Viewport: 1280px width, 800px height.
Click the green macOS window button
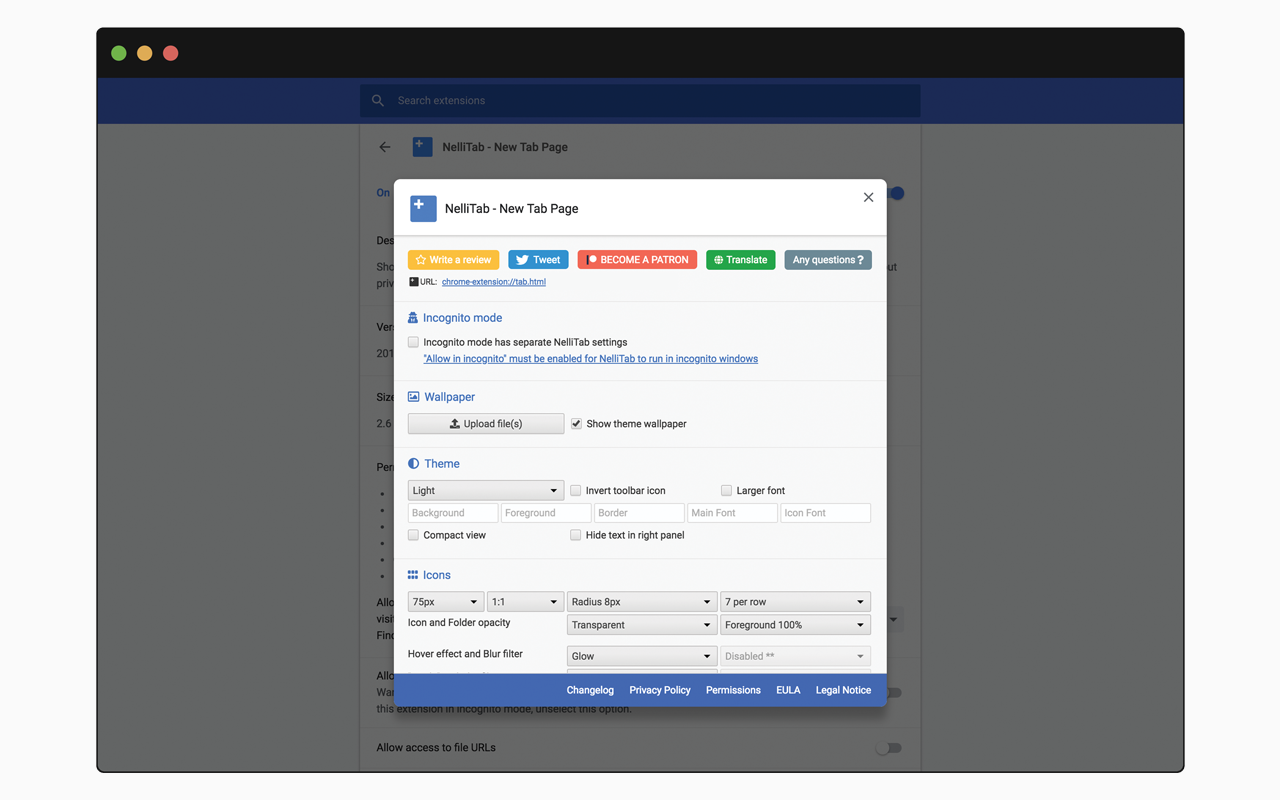[x=119, y=53]
